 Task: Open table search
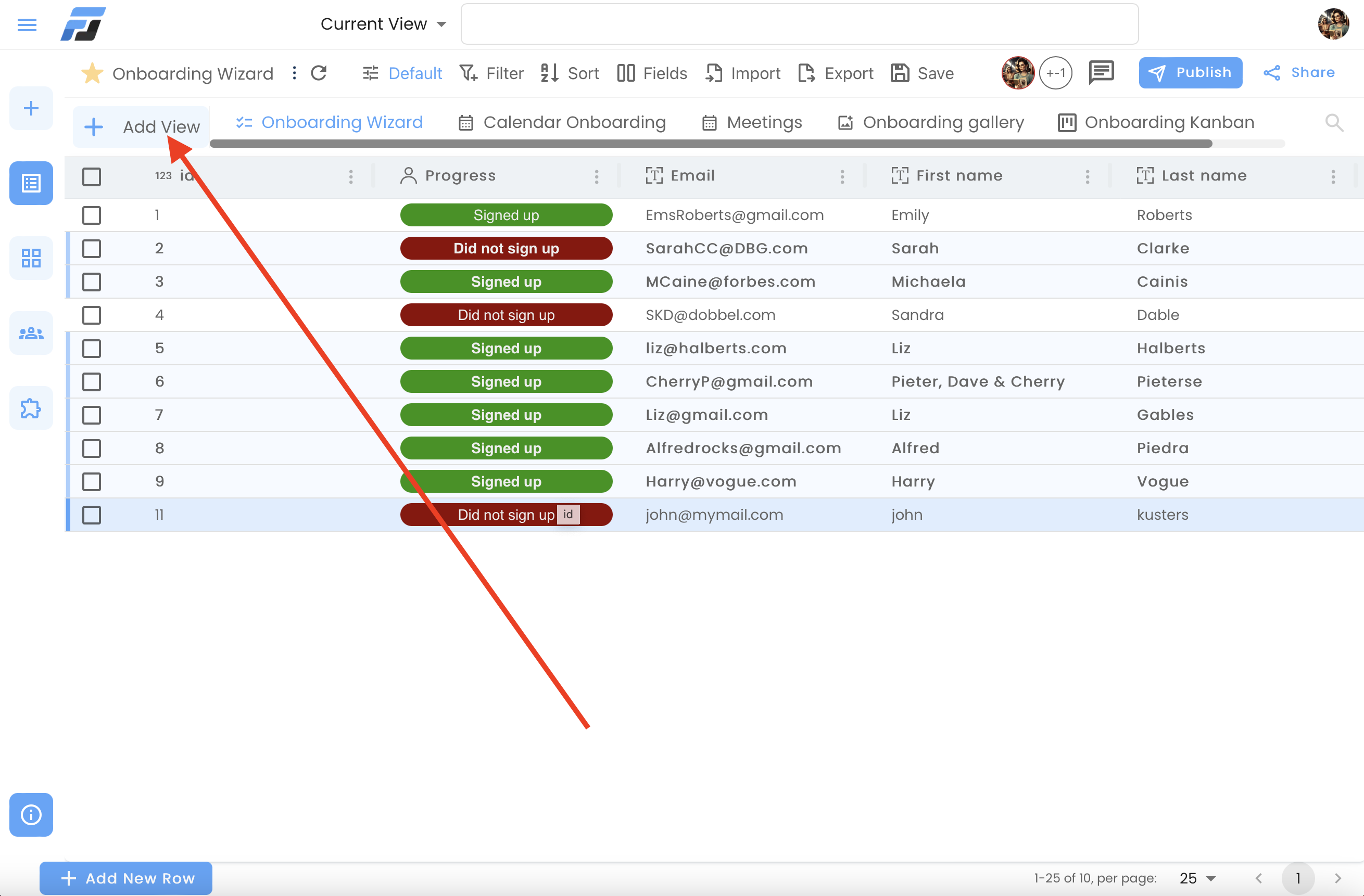coord(1334,122)
